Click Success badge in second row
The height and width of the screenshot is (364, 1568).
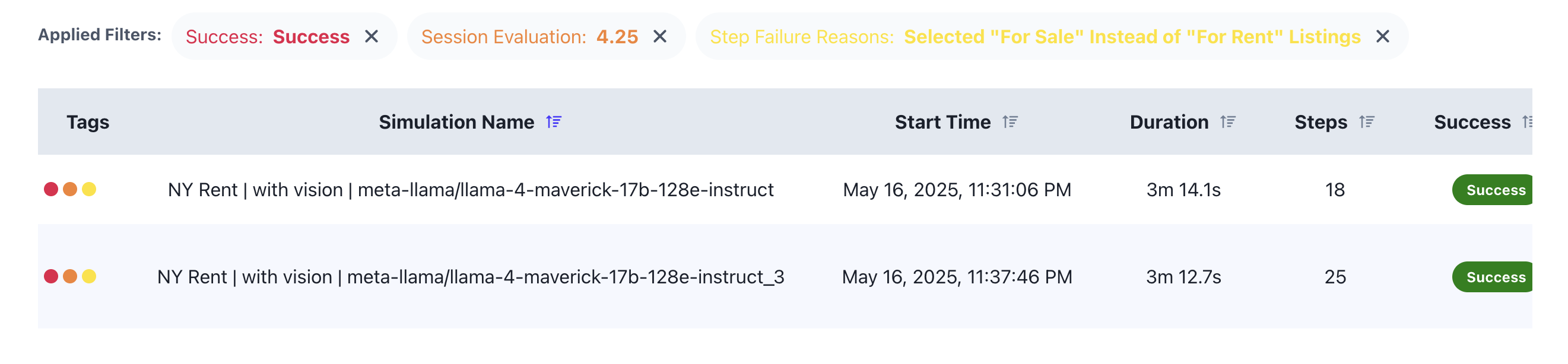[x=1493, y=276]
